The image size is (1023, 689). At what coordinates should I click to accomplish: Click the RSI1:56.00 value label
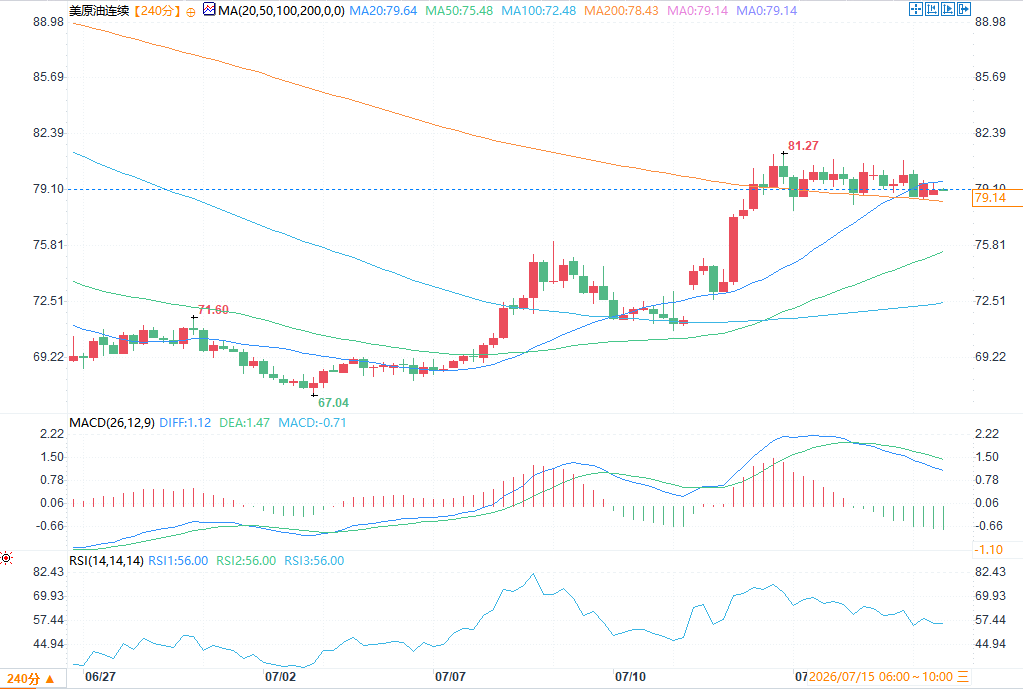coord(178,561)
